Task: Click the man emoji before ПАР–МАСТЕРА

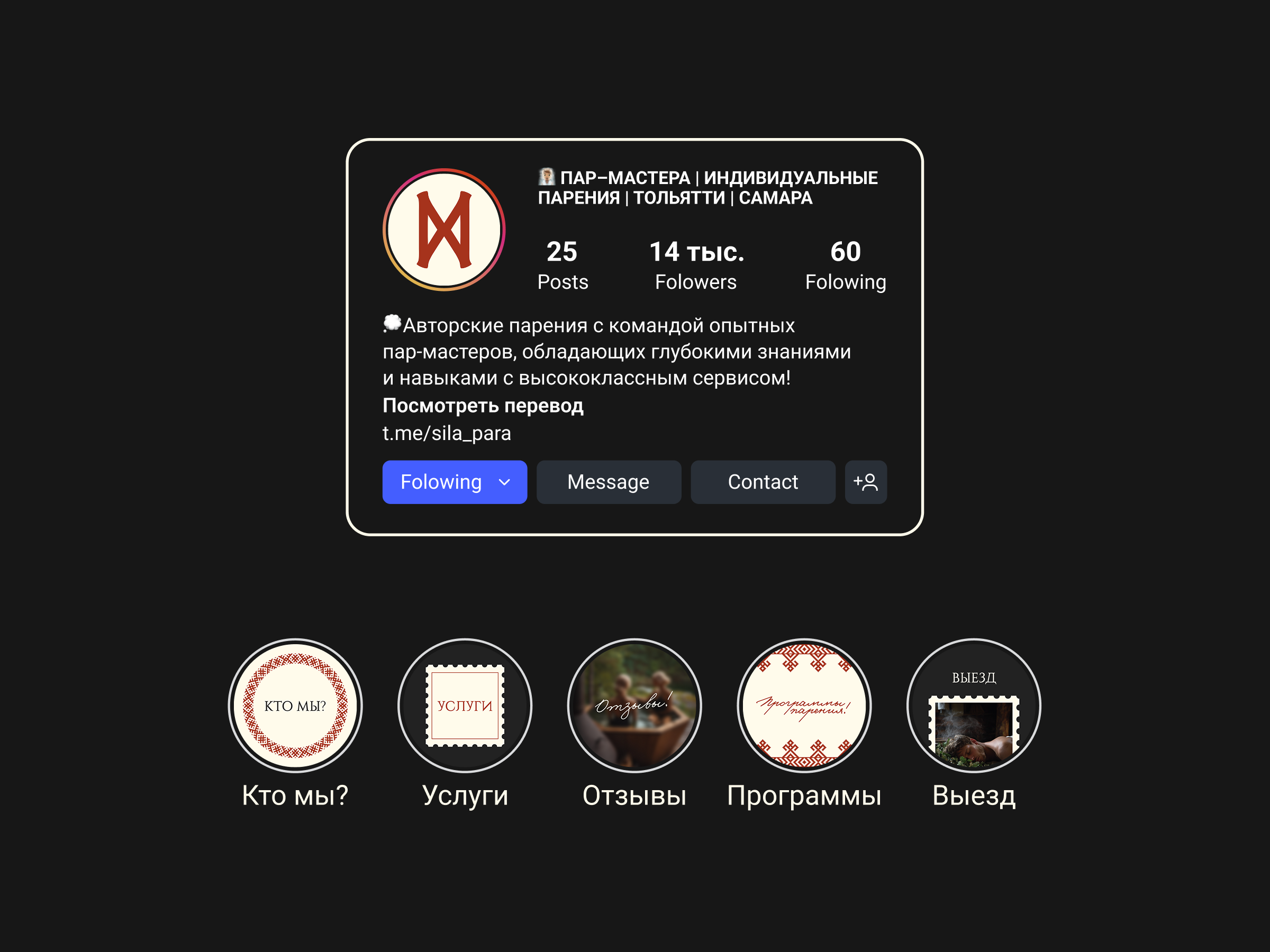Action: [x=547, y=177]
